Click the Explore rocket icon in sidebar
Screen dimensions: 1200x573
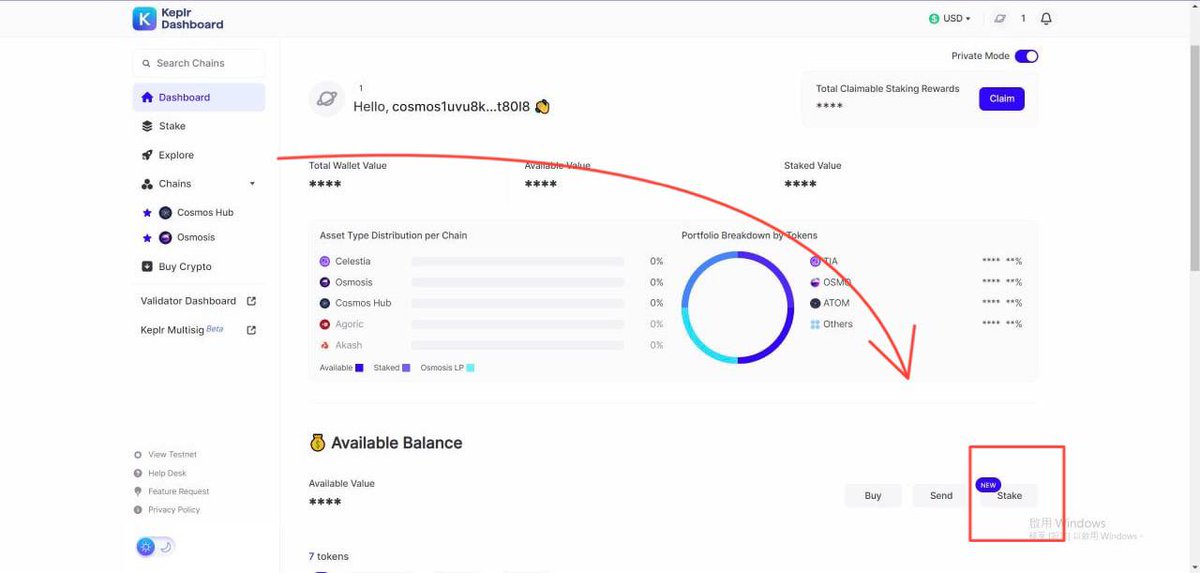pyautogui.click(x=147, y=155)
